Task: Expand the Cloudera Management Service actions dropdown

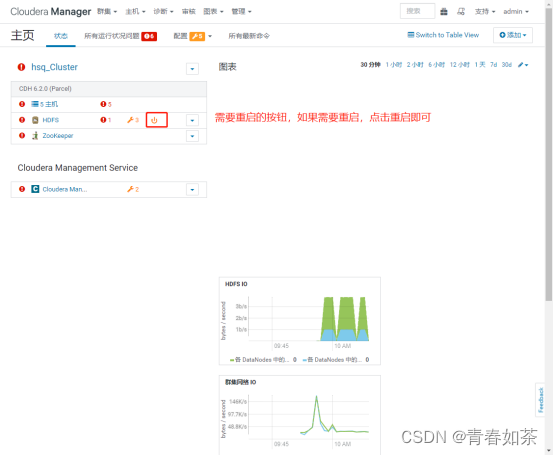Action: click(192, 189)
